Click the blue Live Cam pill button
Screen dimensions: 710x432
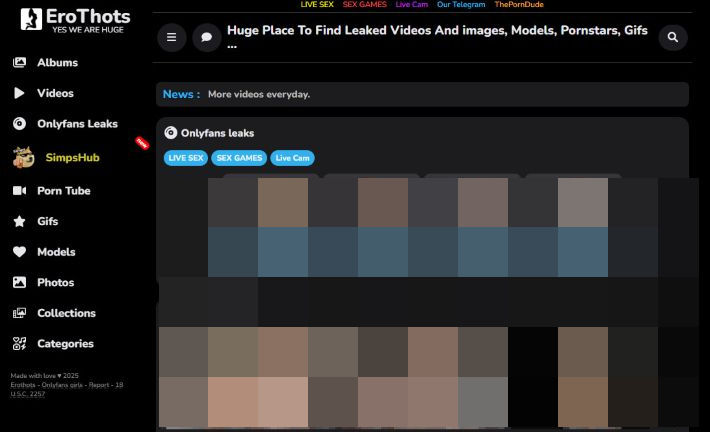[293, 158]
